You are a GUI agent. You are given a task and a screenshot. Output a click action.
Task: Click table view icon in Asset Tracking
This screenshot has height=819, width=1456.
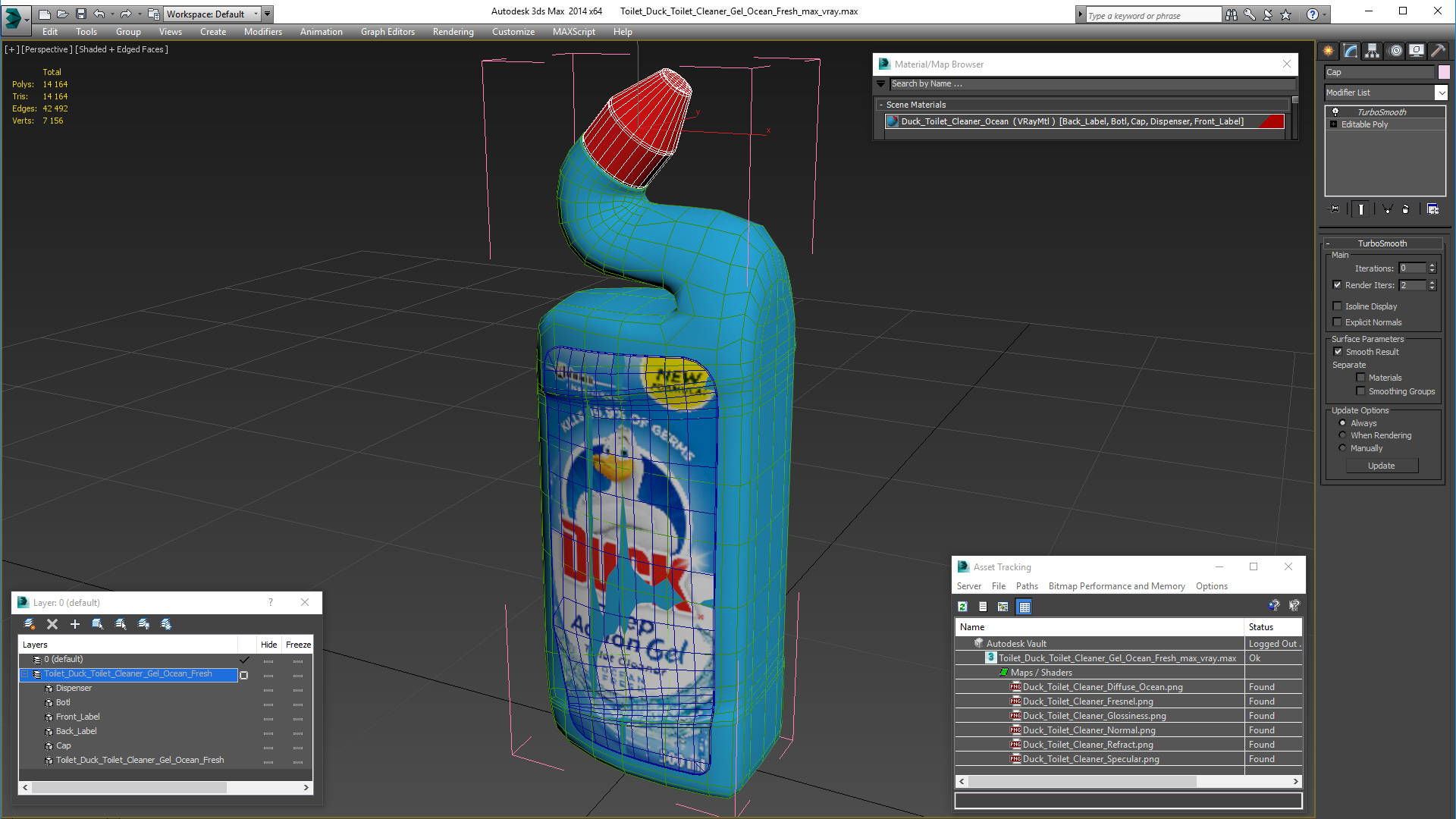pyautogui.click(x=1025, y=607)
